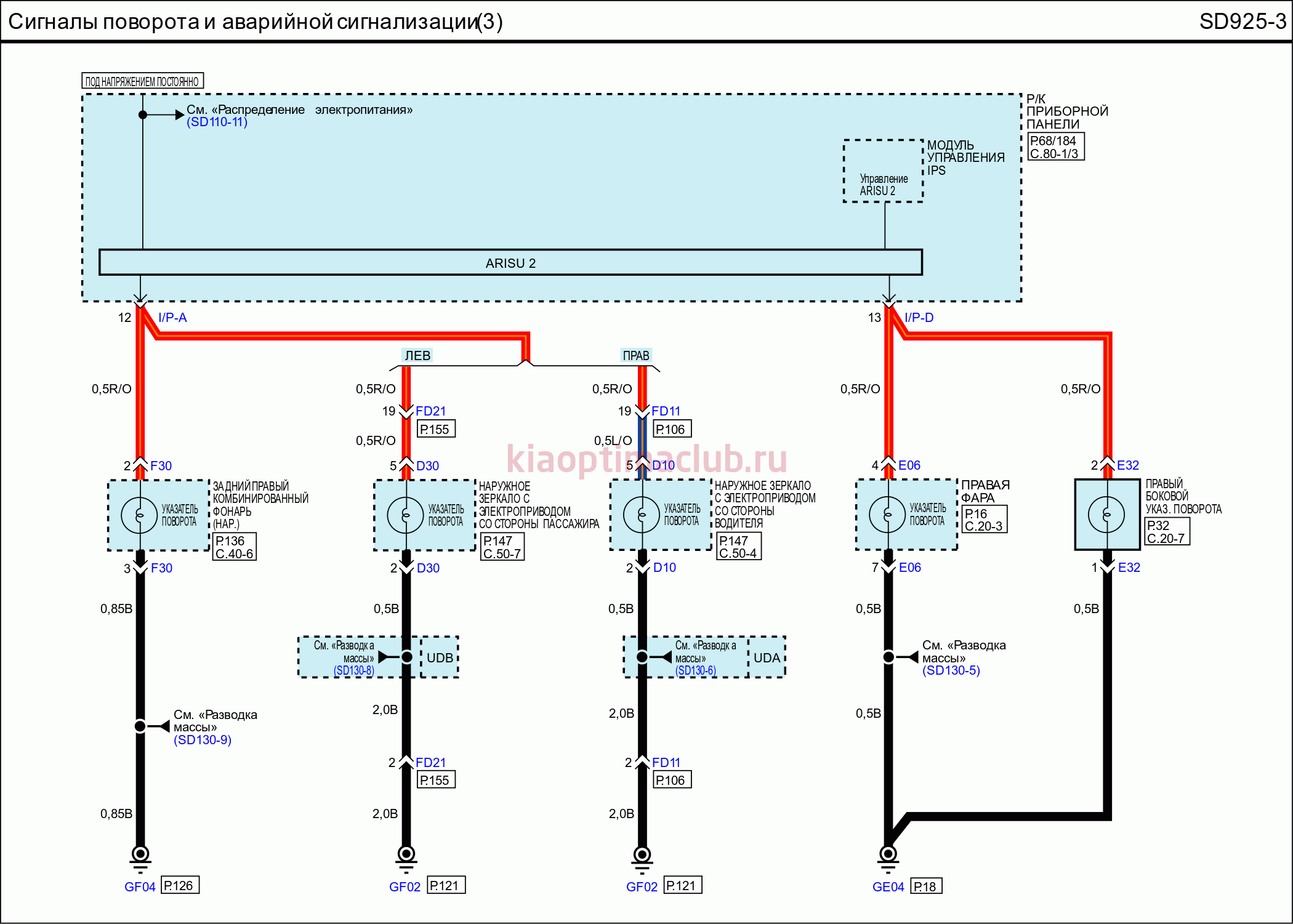Click the P.16 C.20-3 reference box
The width and height of the screenshot is (1293, 924).
pos(985,520)
